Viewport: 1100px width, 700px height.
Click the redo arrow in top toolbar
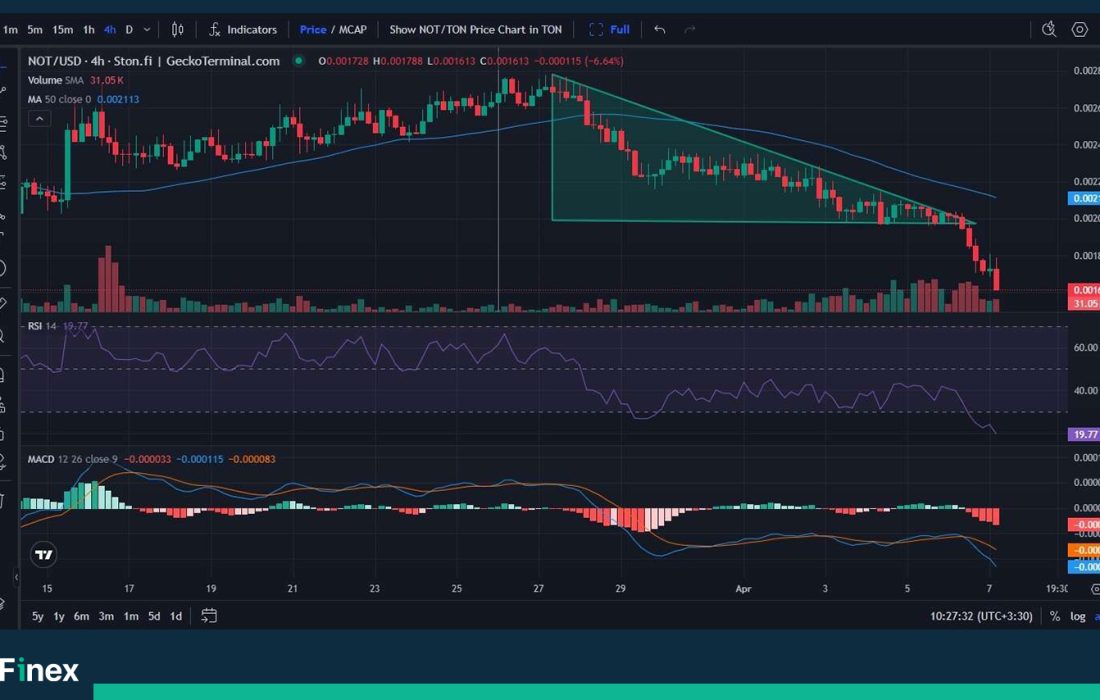pyautogui.click(x=689, y=30)
